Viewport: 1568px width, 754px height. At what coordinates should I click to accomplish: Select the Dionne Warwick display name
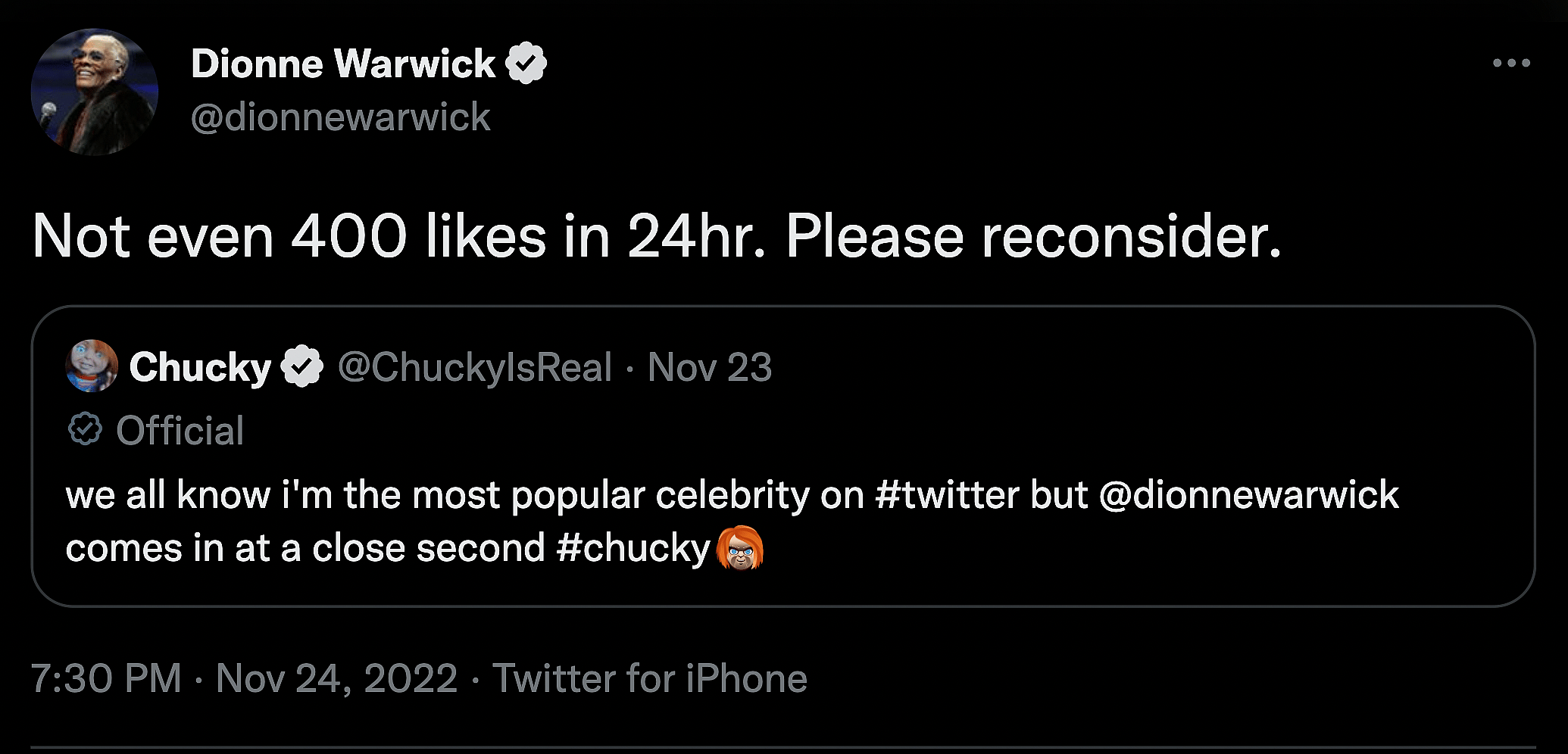point(342,62)
